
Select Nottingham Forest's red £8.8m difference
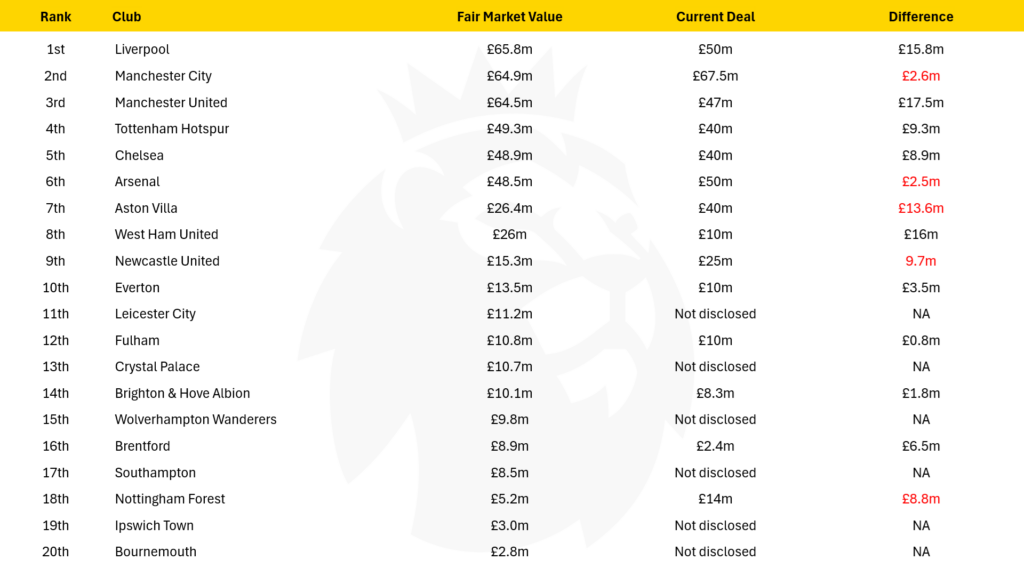coord(921,499)
